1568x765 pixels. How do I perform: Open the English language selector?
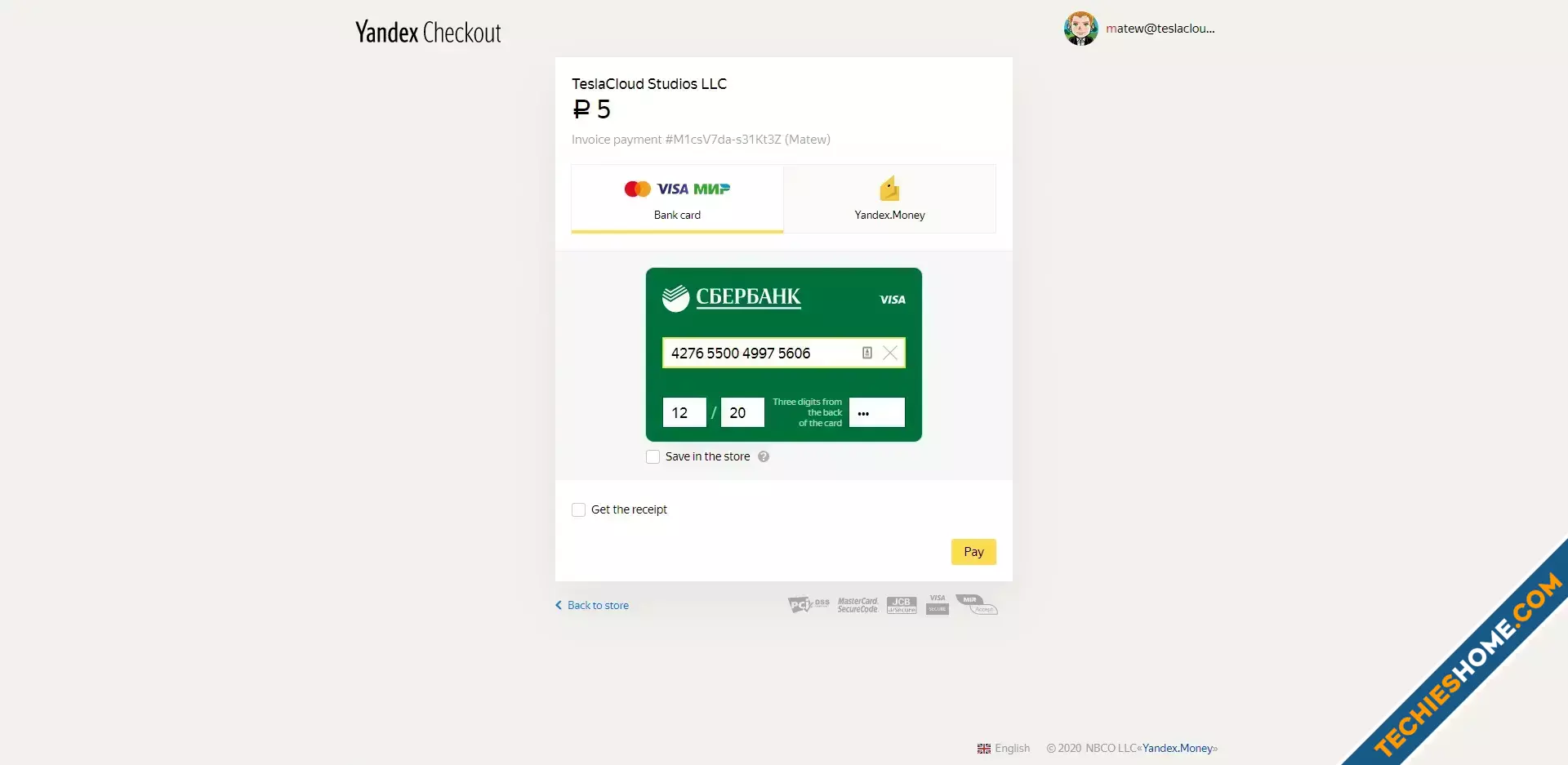[1004, 748]
